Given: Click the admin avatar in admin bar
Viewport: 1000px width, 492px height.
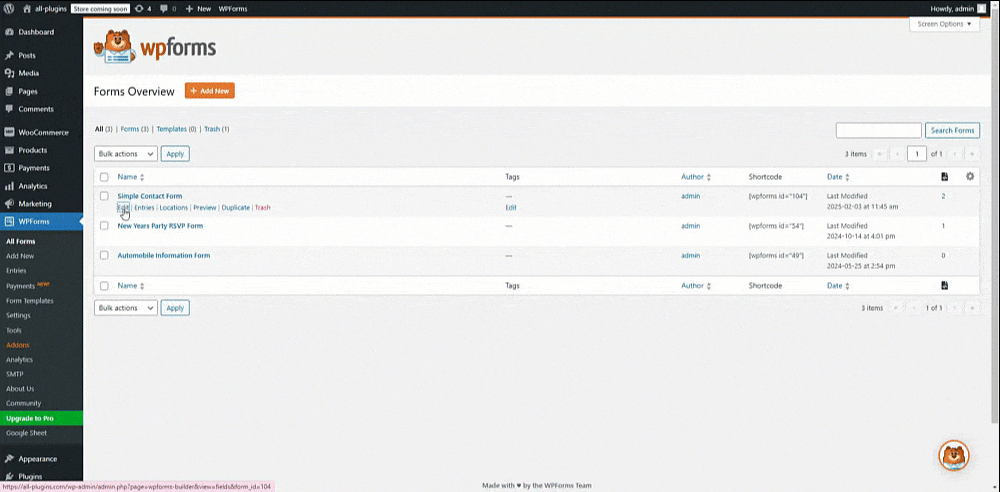Looking at the screenshot, I should click(982, 9).
